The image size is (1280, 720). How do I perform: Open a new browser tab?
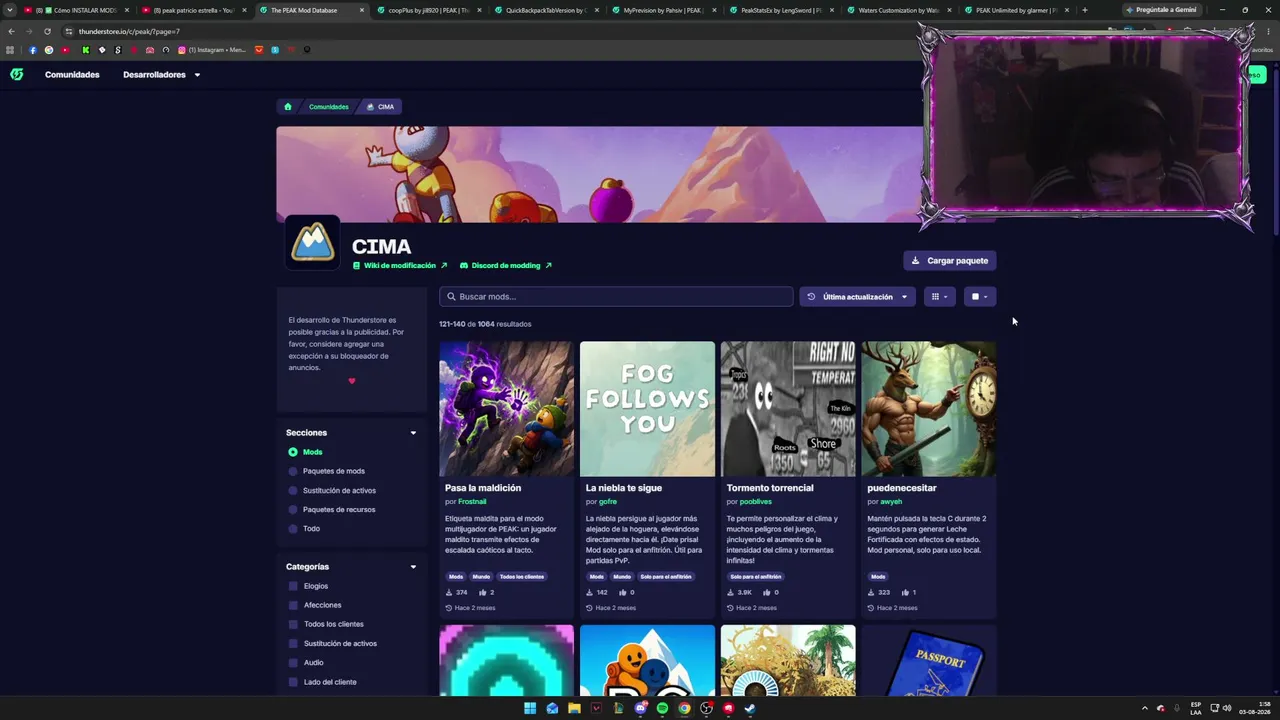pyautogui.click(x=1084, y=10)
